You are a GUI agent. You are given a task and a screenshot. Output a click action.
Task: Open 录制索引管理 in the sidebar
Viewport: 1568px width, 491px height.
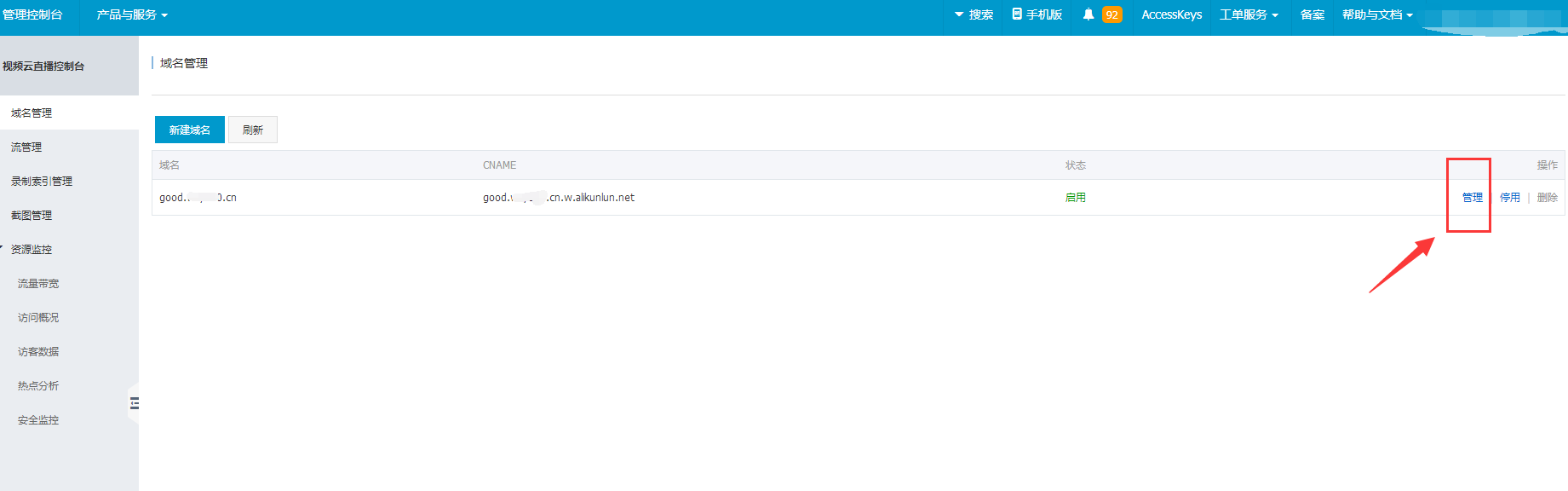[x=42, y=181]
